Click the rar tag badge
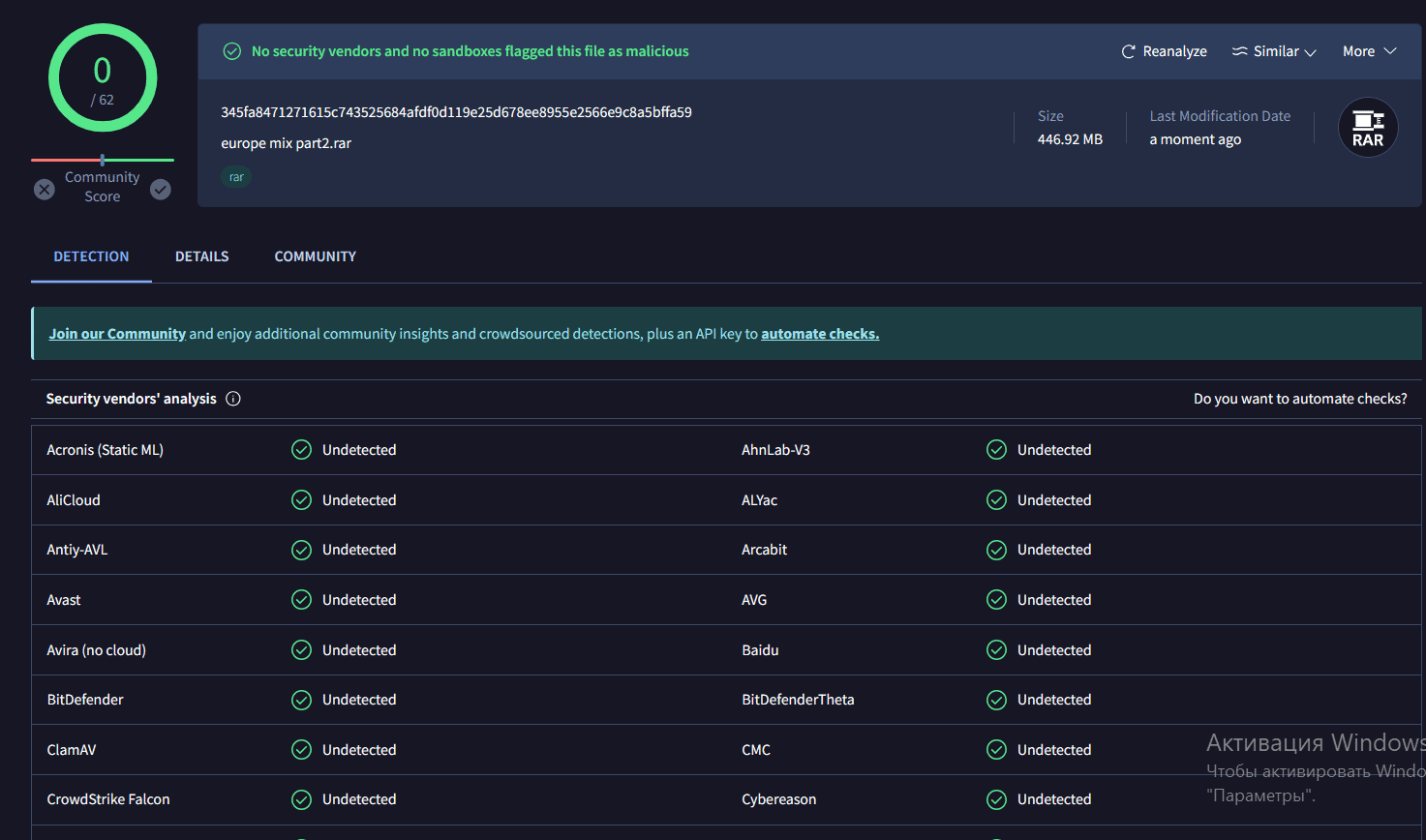This screenshot has width=1426, height=840. (x=236, y=177)
